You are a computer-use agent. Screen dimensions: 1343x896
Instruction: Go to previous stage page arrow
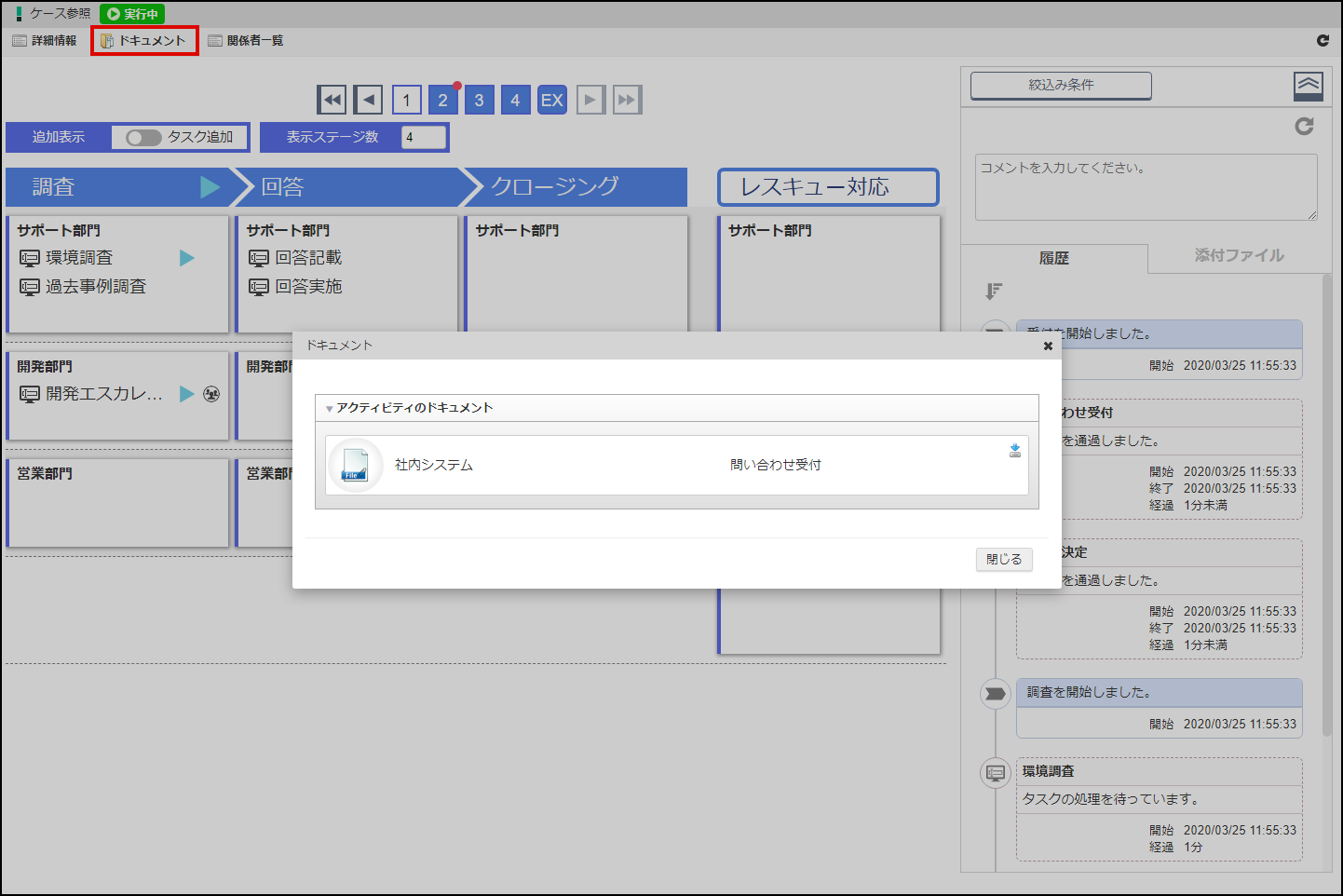click(369, 100)
